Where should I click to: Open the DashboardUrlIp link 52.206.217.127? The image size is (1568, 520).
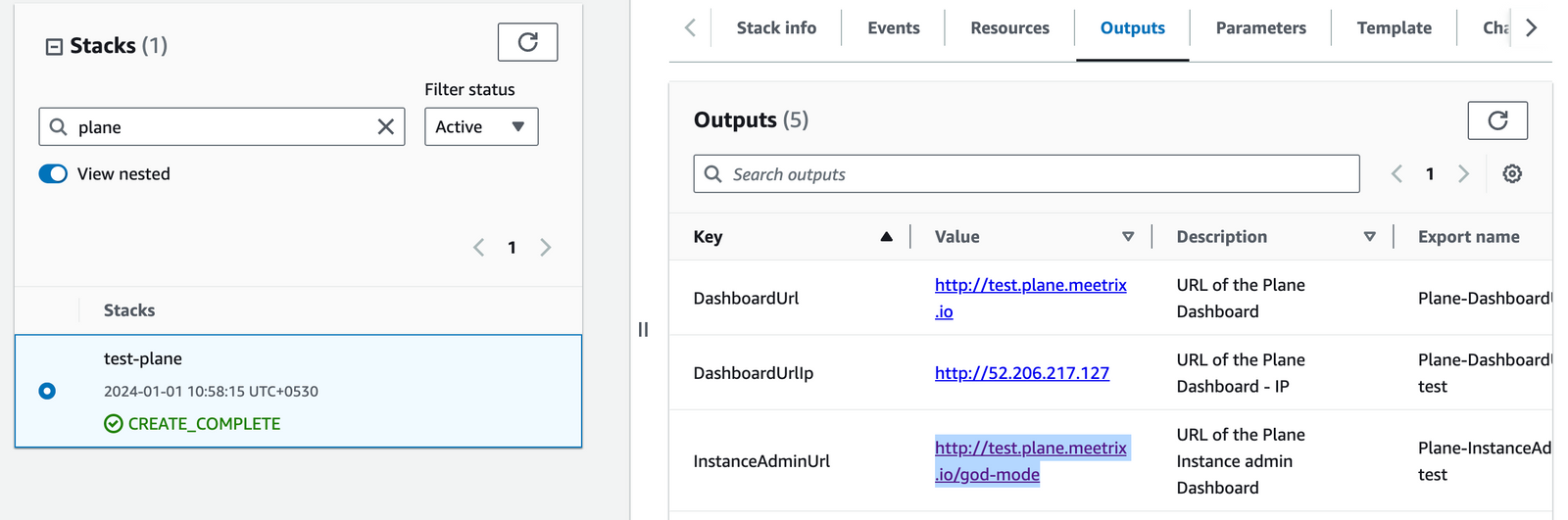pyautogui.click(x=1021, y=373)
